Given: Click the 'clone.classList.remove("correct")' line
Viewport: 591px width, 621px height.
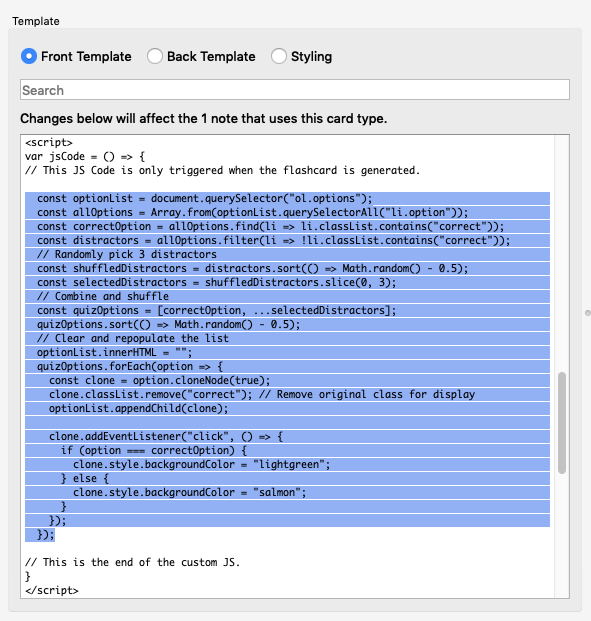Looking at the screenshot, I should 262,394.
